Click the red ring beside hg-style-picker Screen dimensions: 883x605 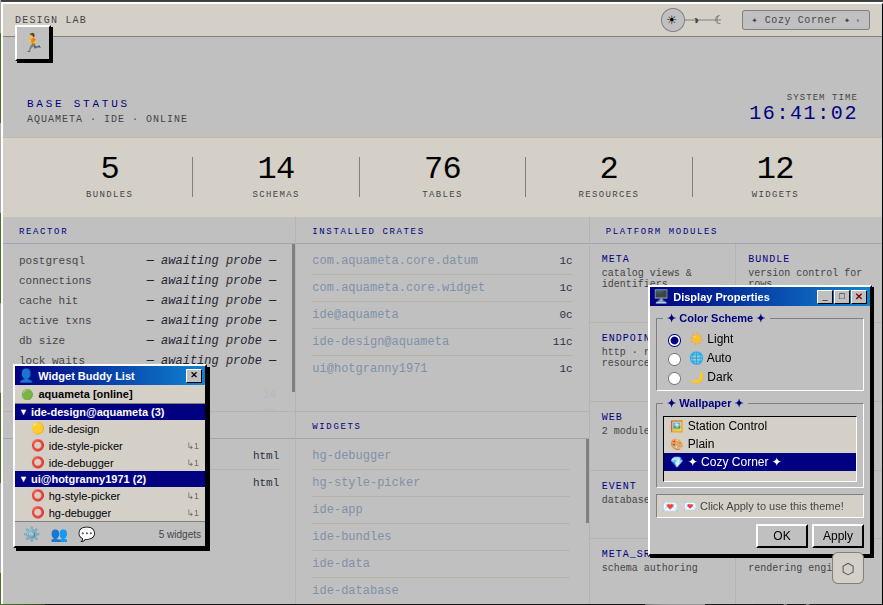38,496
